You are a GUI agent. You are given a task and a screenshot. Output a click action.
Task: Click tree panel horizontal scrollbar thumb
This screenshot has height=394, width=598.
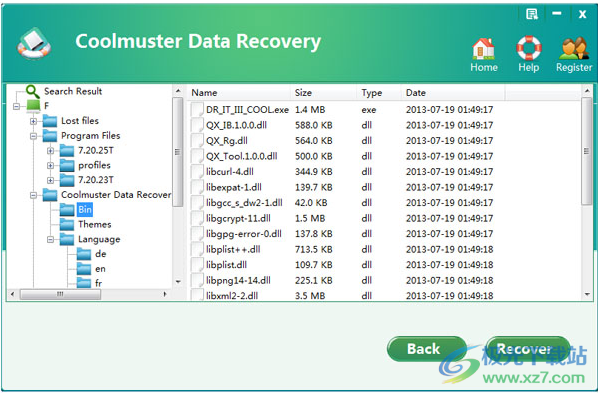click(x=60, y=294)
